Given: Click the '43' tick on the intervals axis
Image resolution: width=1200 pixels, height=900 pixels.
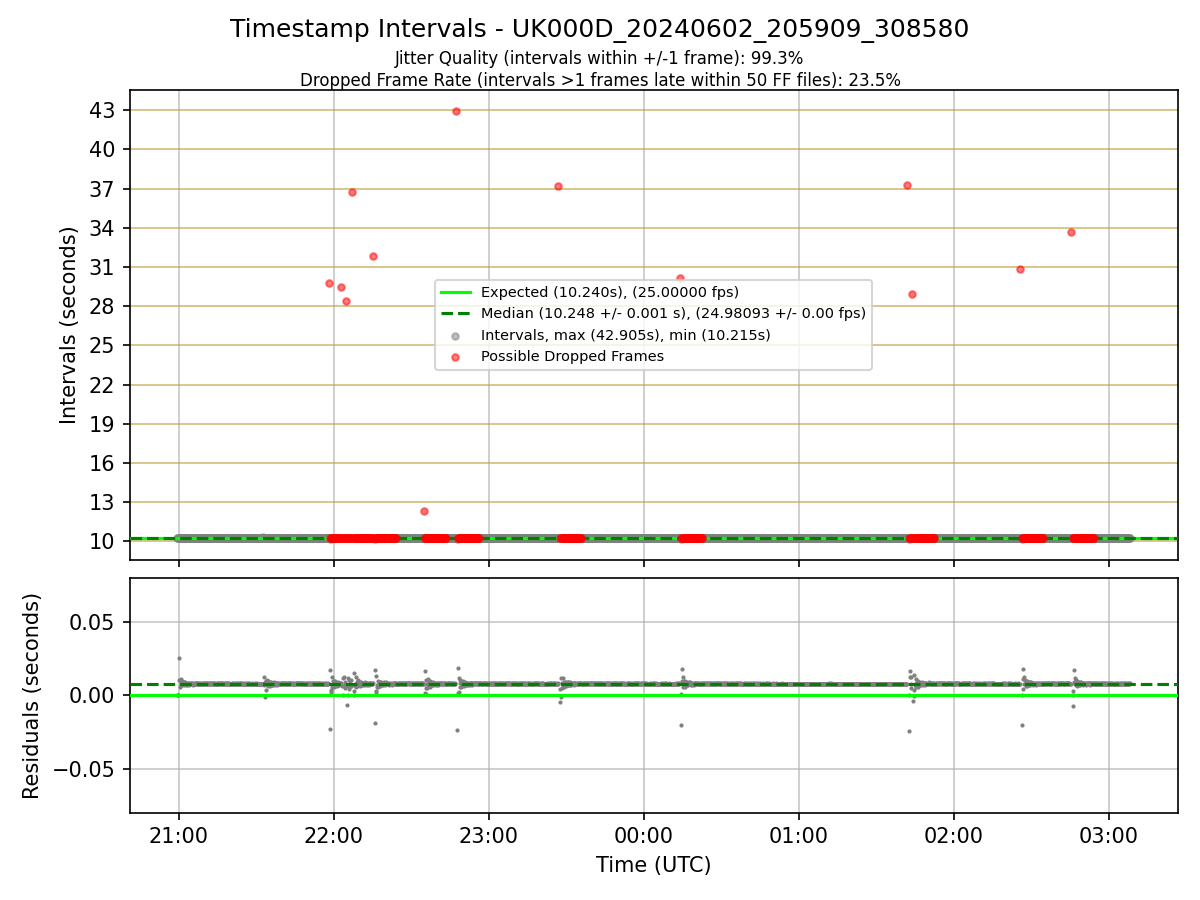Looking at the screenshot, I should pyautogui.click(x=103, y=110).
